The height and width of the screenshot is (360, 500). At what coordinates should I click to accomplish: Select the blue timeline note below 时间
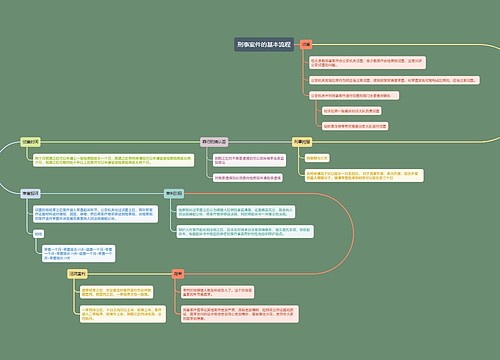pyautogui.click(x=79, y=254)
